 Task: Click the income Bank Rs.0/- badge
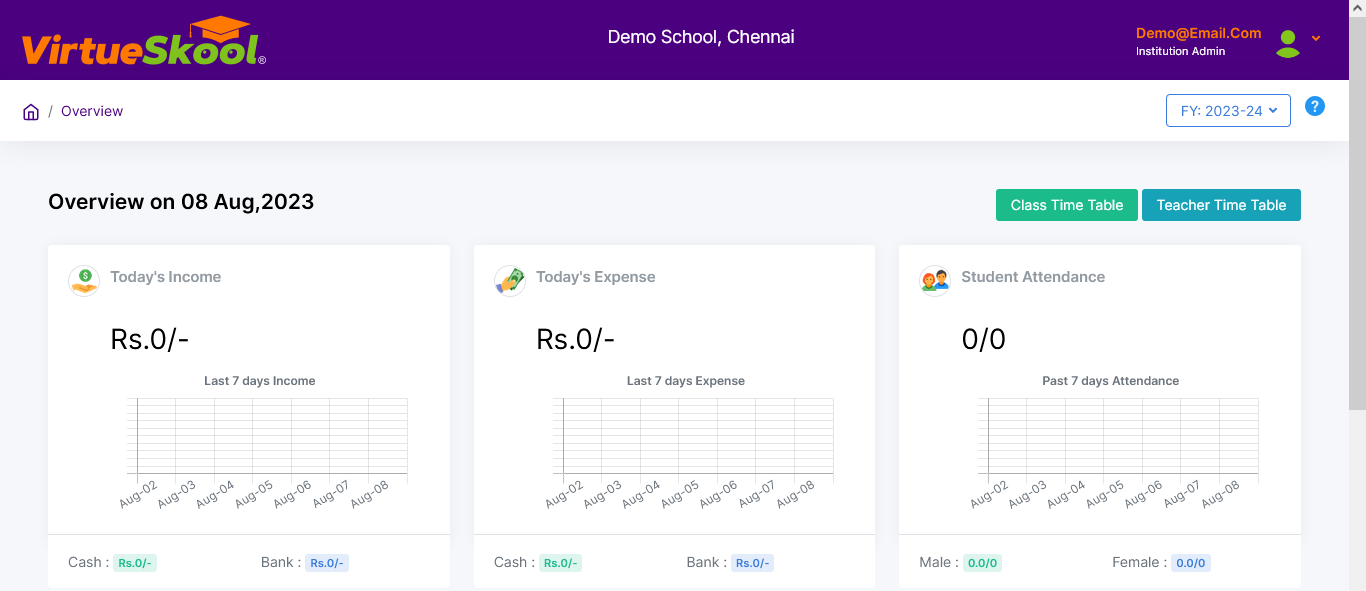coord(327,563)
